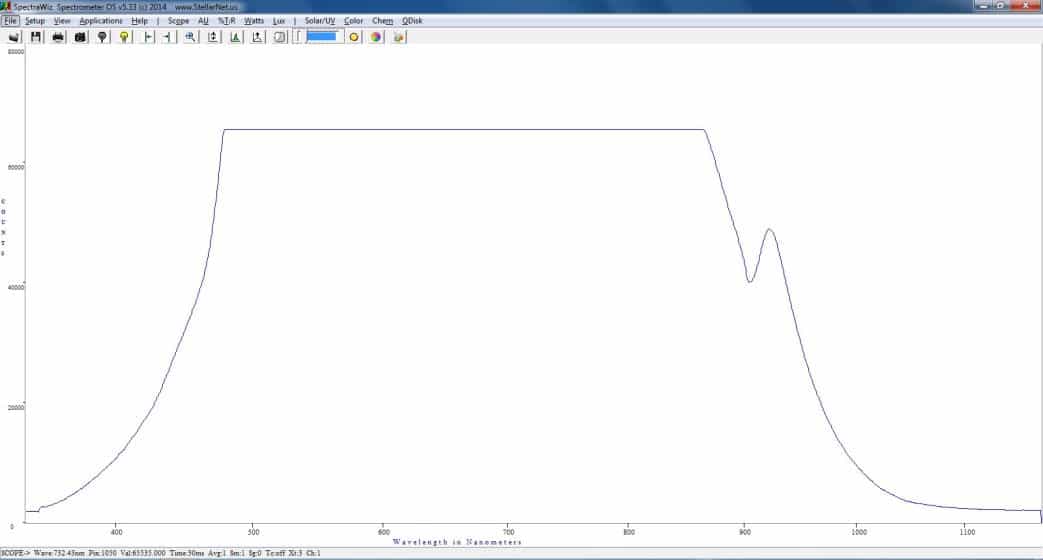1043x560 pixels.
Task: Open the Help menu
Action: (139, 21)
